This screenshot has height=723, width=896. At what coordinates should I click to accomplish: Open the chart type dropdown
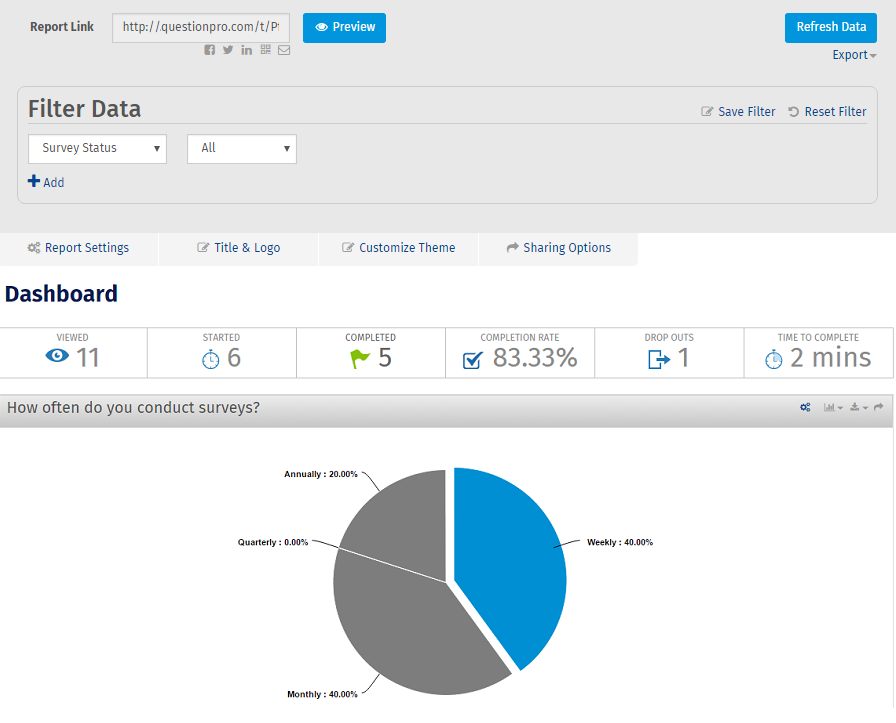833,408
